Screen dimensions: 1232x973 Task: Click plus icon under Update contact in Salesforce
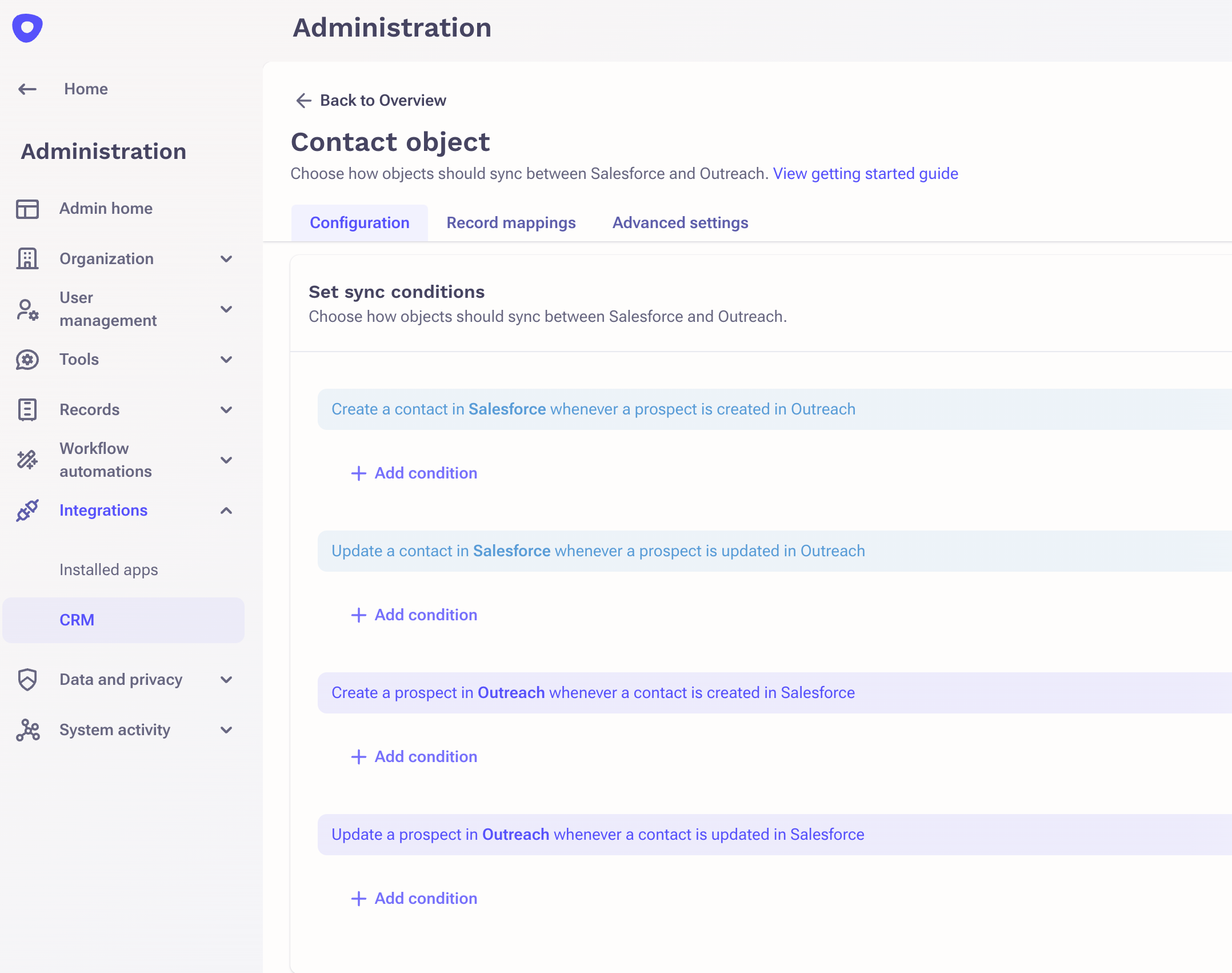tap(358, 615)
